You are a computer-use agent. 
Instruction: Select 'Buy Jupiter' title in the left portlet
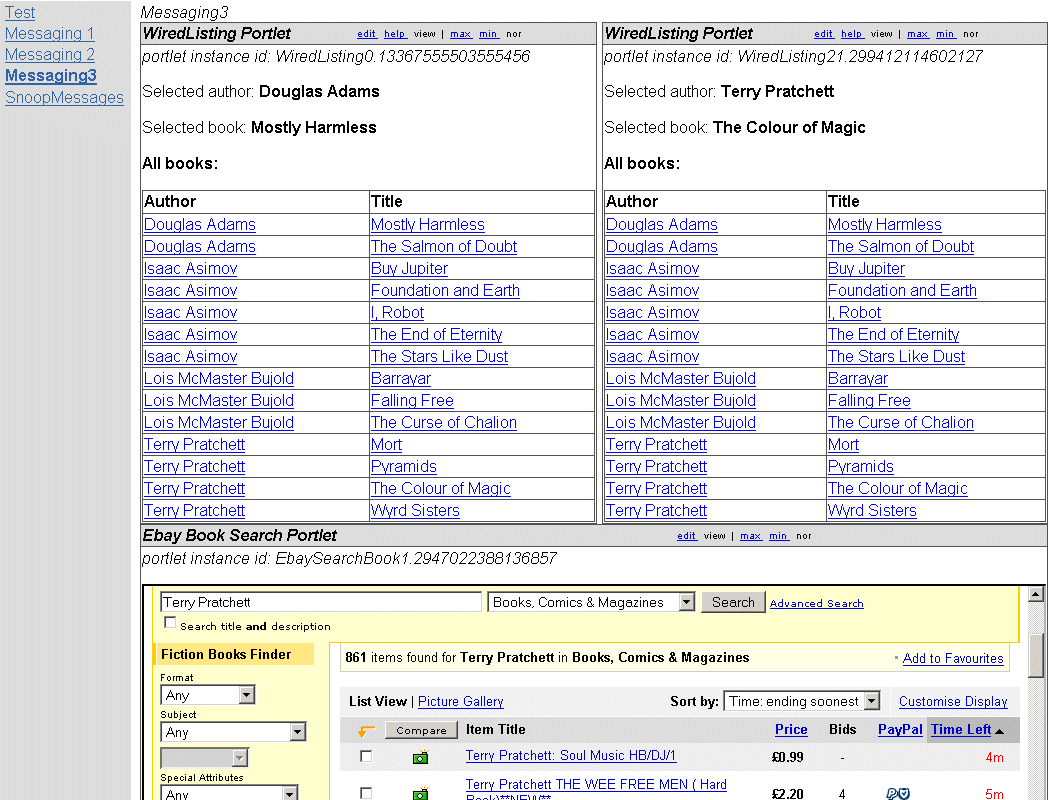409,269
